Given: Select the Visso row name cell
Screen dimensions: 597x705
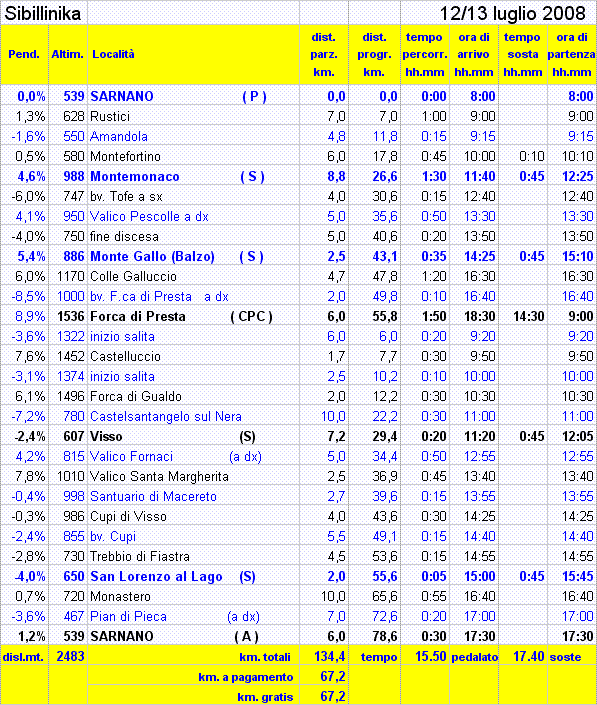Looking at the screenshot, I should pyautogui.click(x=193, y=436).
